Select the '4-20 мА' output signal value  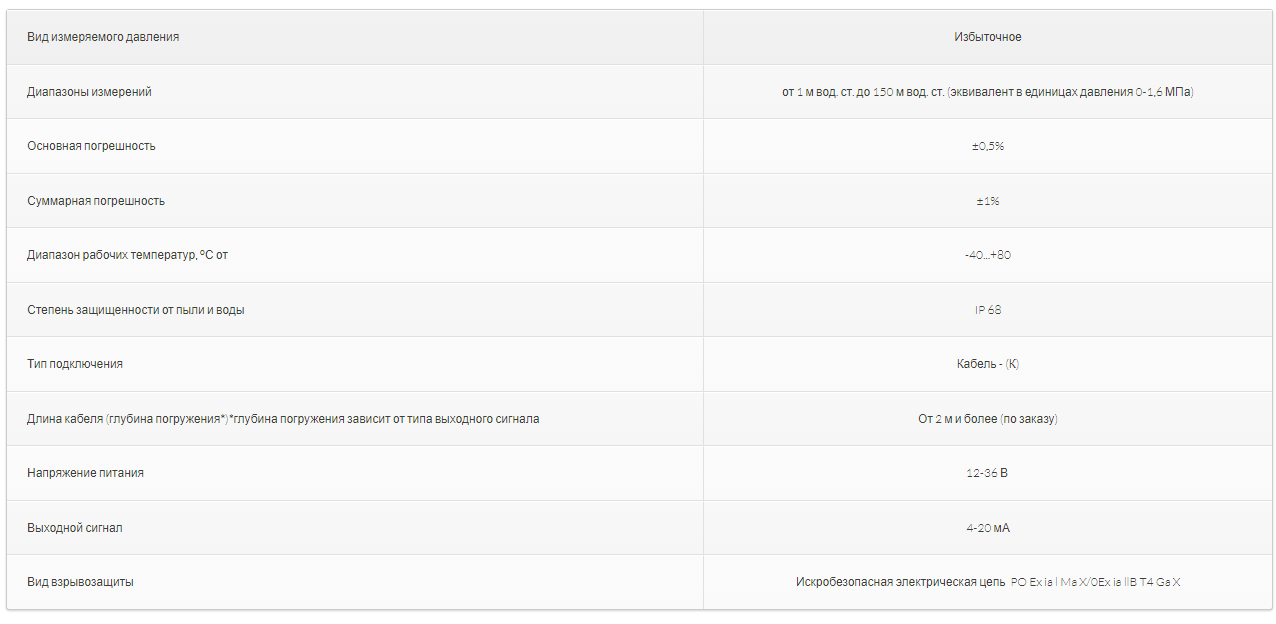tap(987, 528)
